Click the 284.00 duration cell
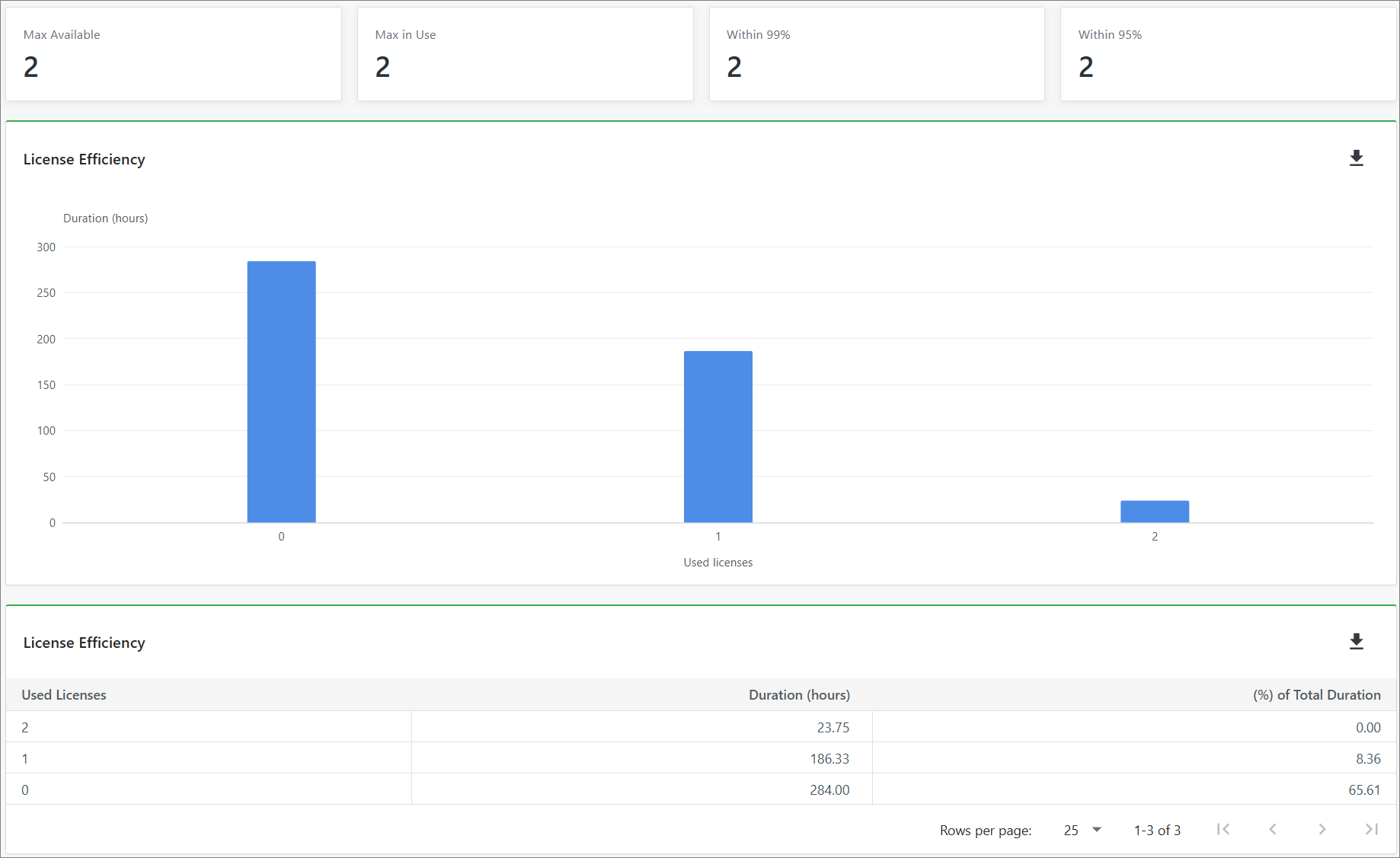Viewport: 1400px width, 858px height. [642, 789]
